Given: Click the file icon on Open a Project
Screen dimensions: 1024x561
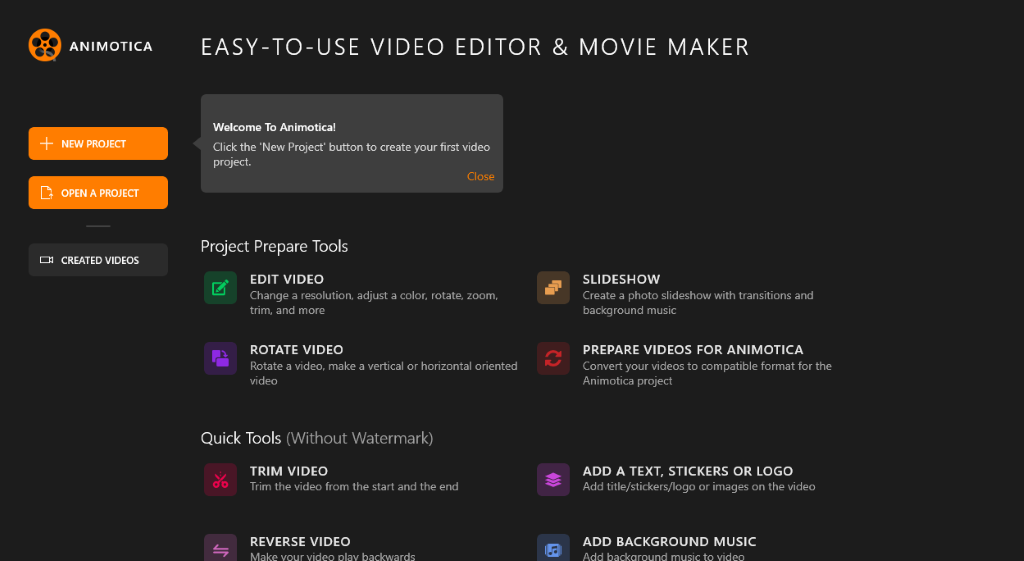Looking at the screenshot, I should coord(46,193).
